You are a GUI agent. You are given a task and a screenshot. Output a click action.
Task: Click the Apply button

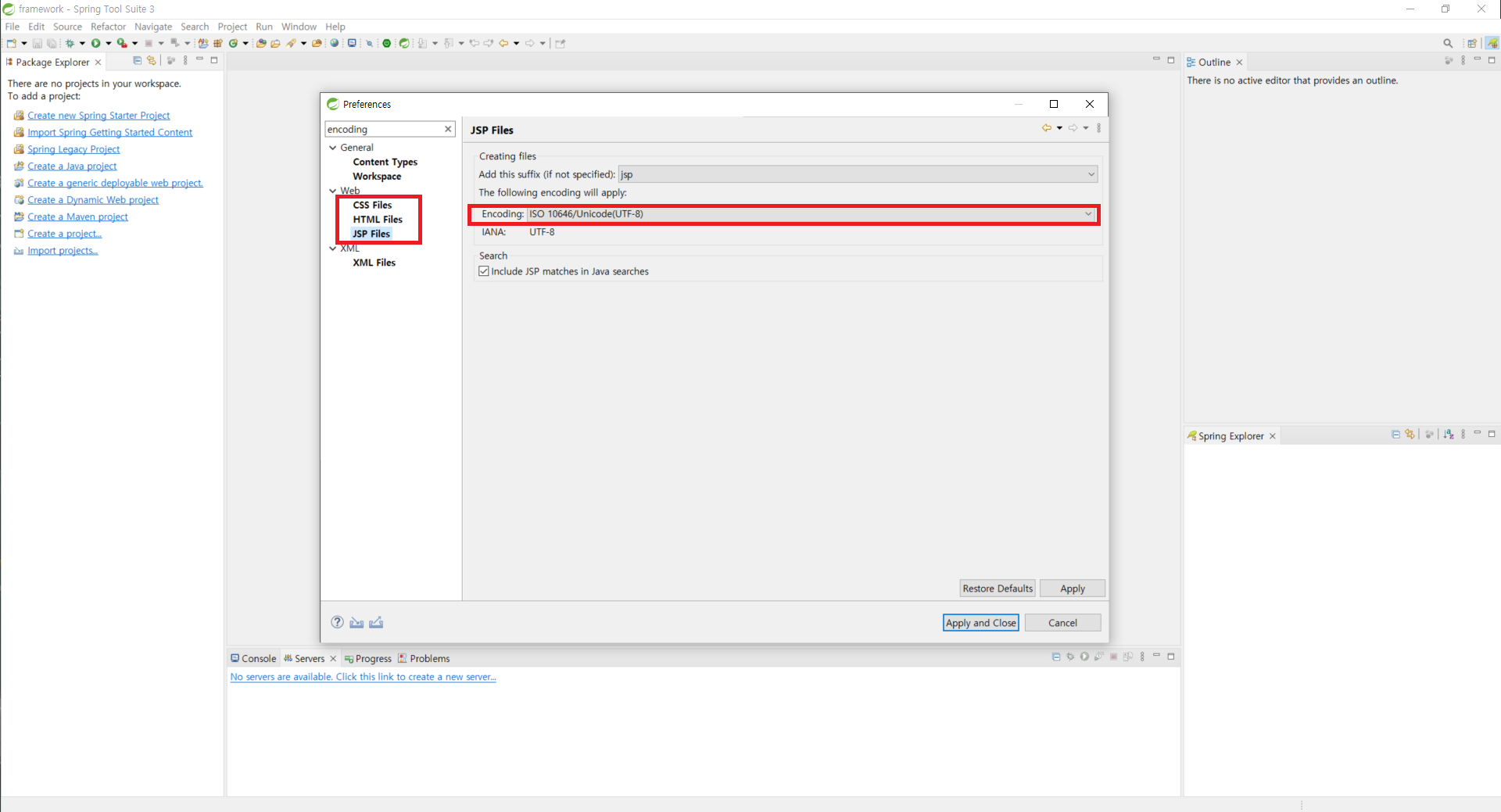pyautogui.click(x=1073, y=588)
